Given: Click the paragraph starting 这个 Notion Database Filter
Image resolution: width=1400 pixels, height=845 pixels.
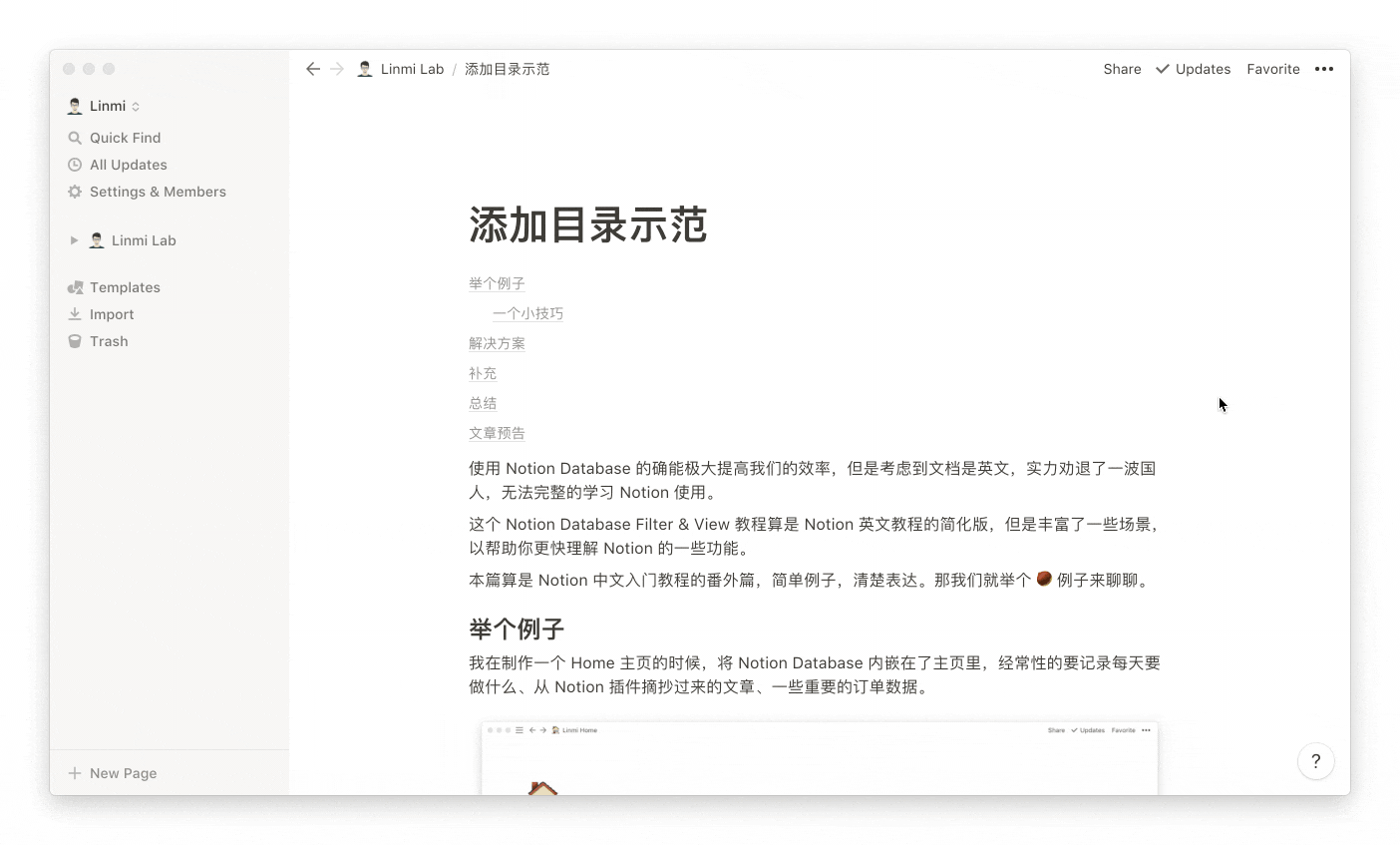Looking at the screenshot, I should [x=815, y=536].
